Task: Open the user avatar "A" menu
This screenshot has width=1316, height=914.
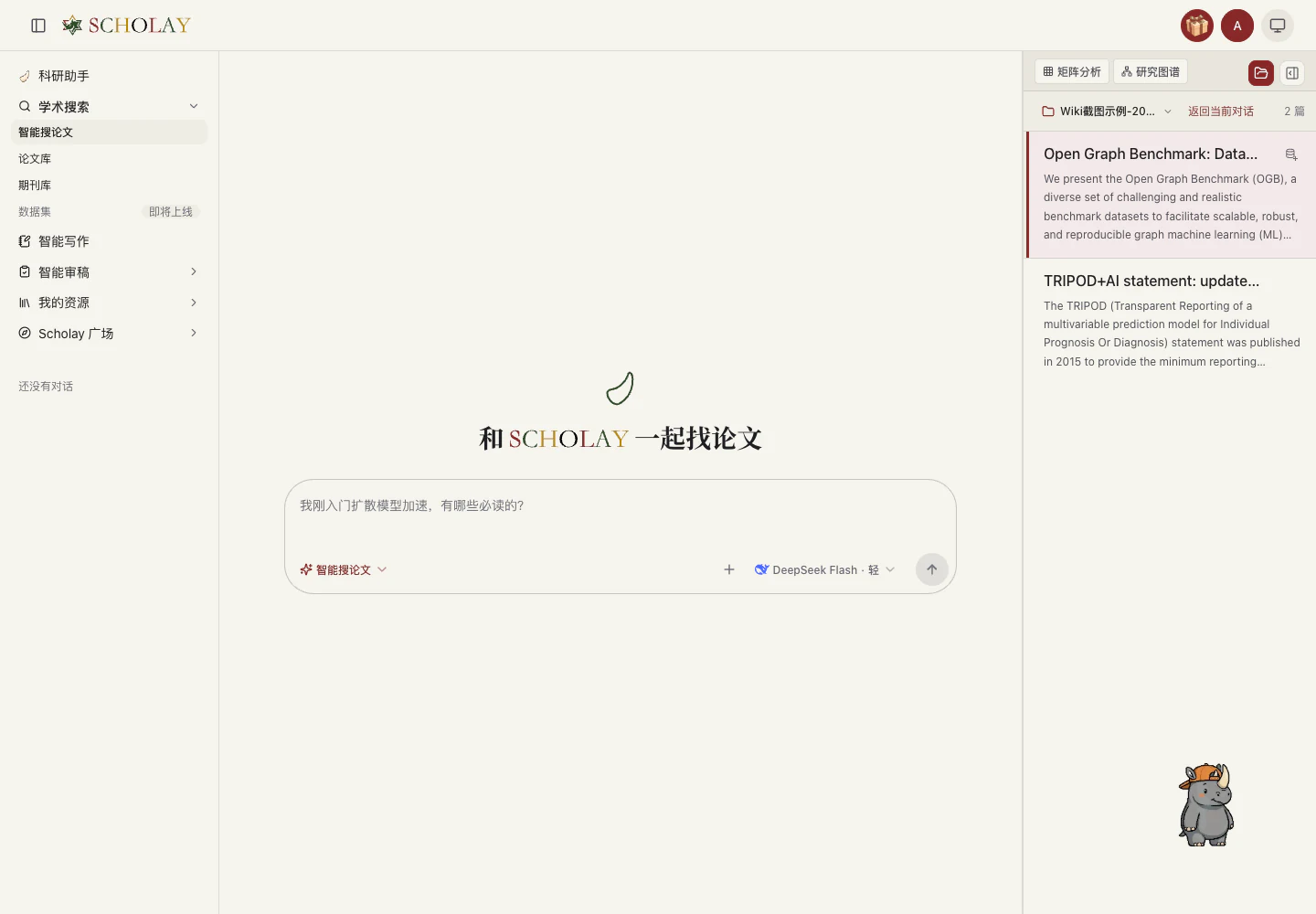Action: click(1237, 26)
